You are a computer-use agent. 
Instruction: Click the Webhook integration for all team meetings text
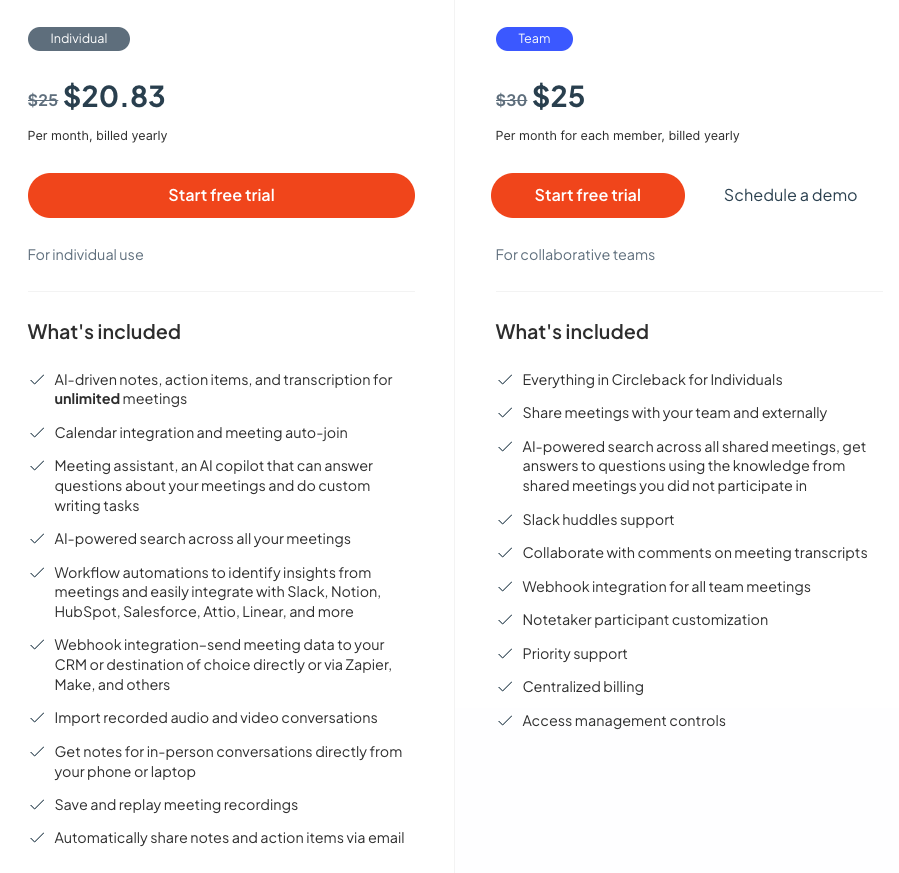pyautogui.click(x=666, y=587)
